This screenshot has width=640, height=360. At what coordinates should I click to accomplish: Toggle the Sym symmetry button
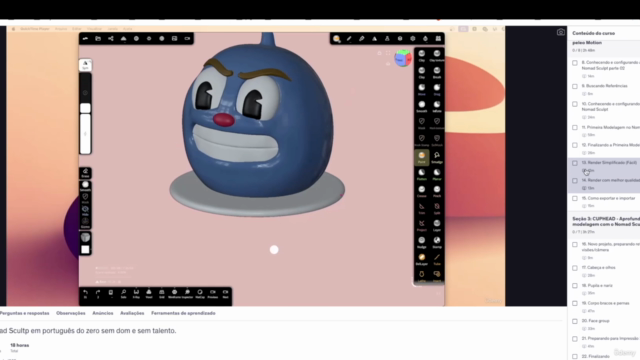[x=85, y=64]
